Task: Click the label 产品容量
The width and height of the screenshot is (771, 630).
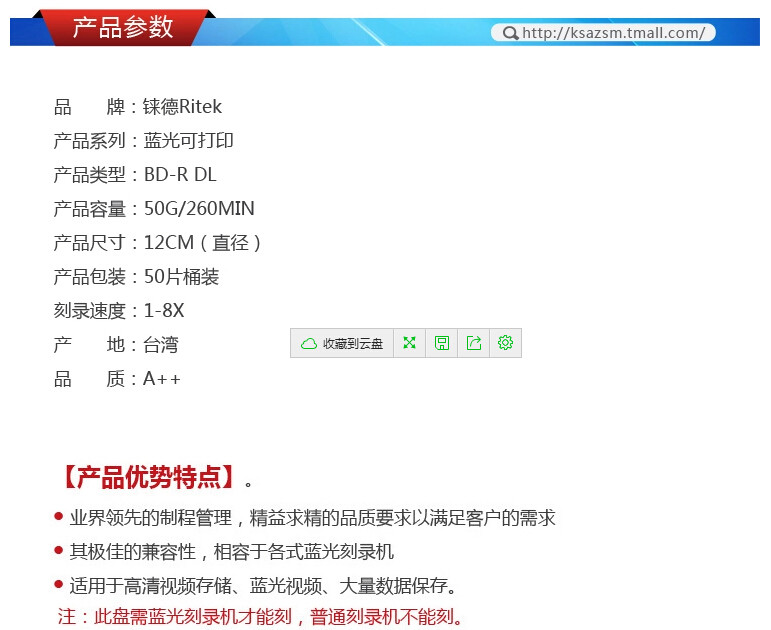Action: 89,209
